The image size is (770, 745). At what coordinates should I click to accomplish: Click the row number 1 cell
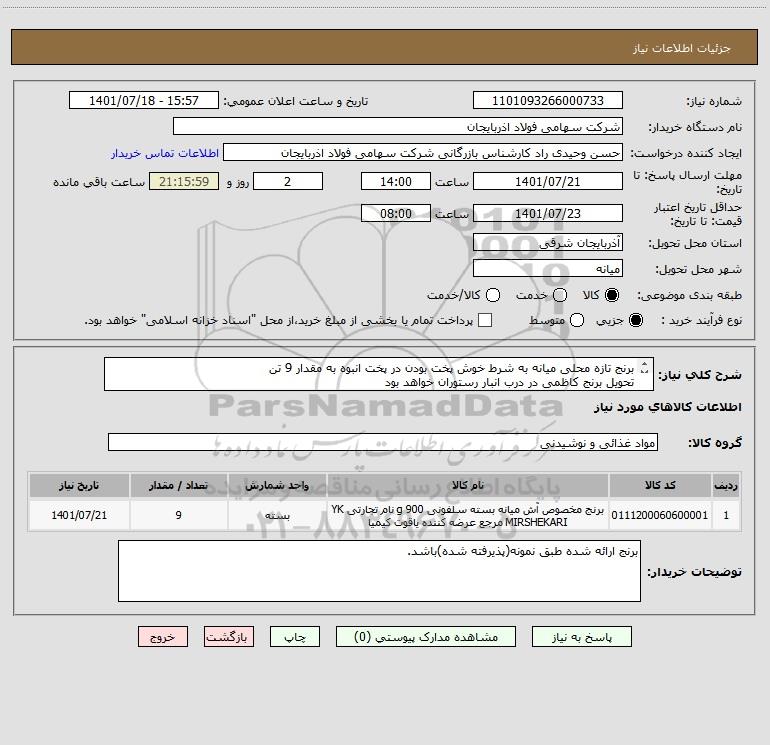pyautogui.click(x=726, y=515)
